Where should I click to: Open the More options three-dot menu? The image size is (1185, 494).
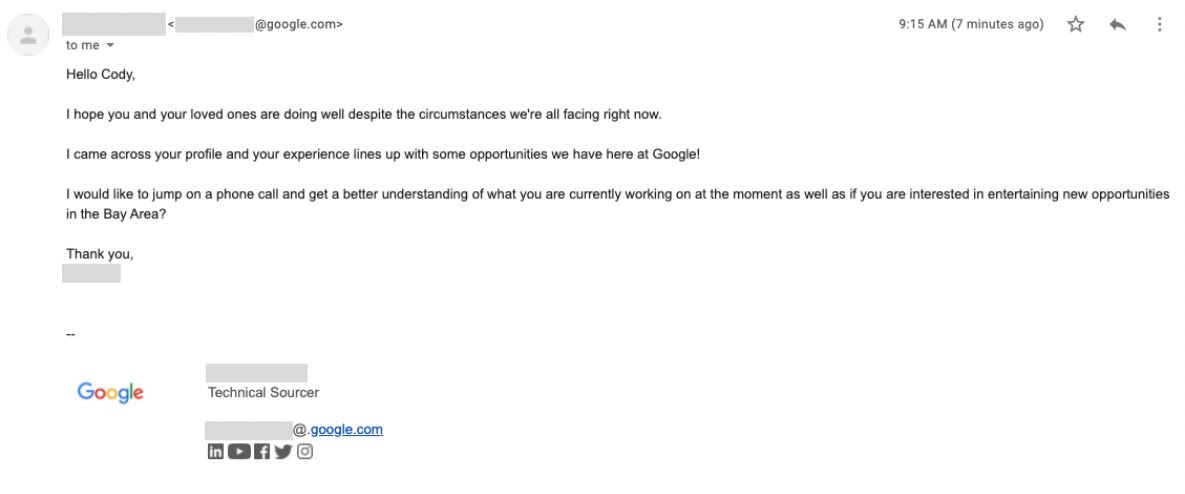(x=1160, y=25)
